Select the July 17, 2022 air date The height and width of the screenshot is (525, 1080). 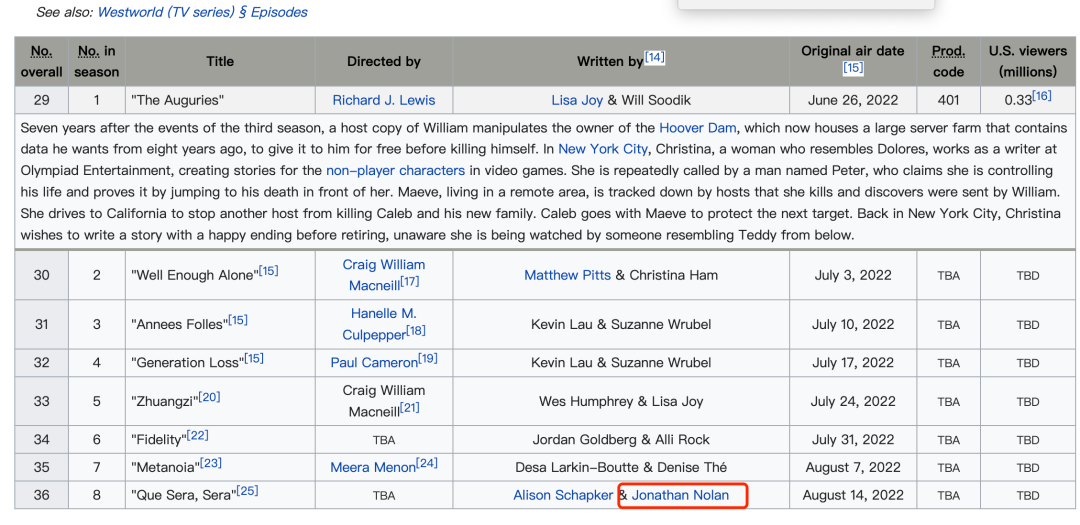853,363
